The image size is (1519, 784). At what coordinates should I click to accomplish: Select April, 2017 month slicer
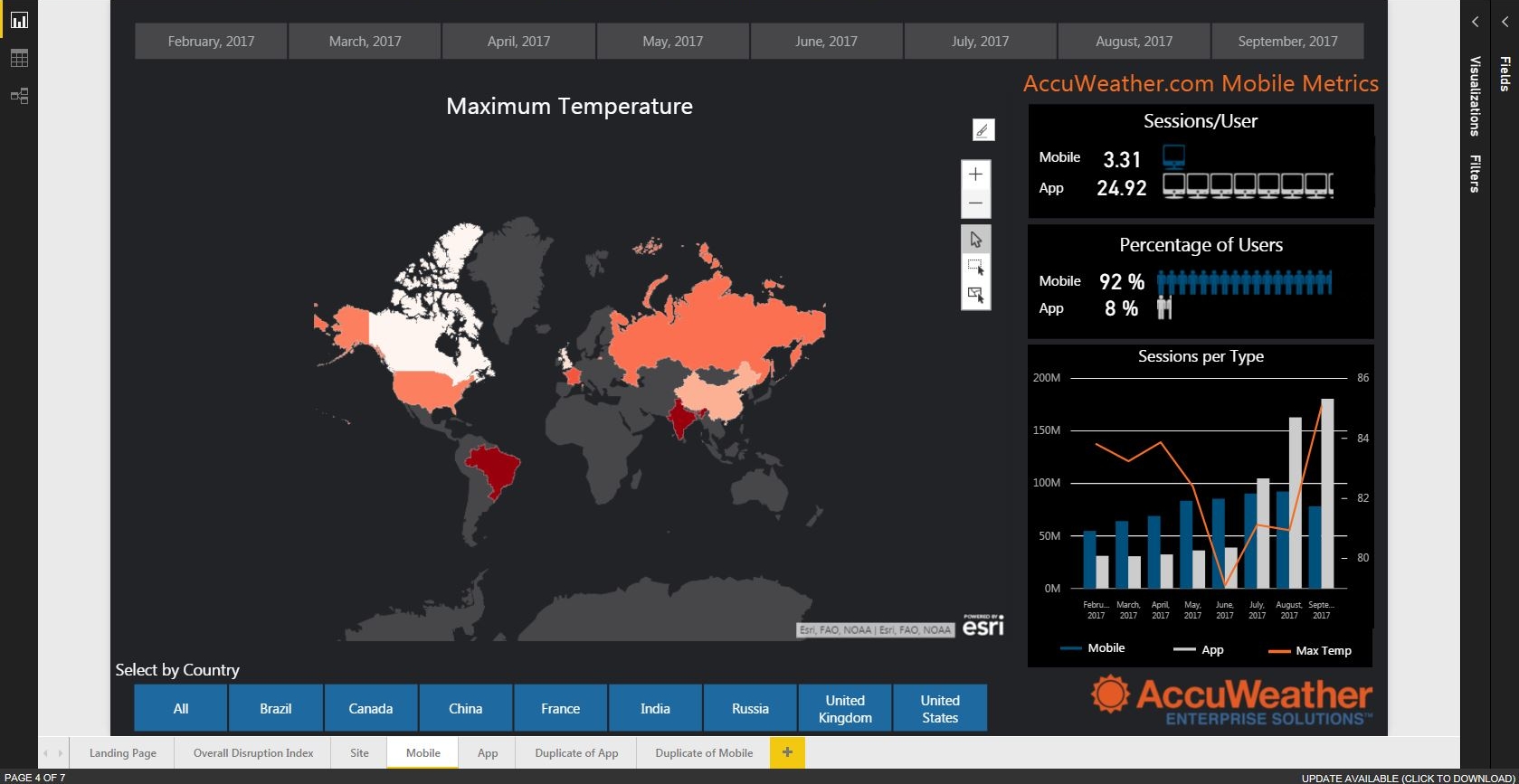pyautogui.click(x=518, y=42)
